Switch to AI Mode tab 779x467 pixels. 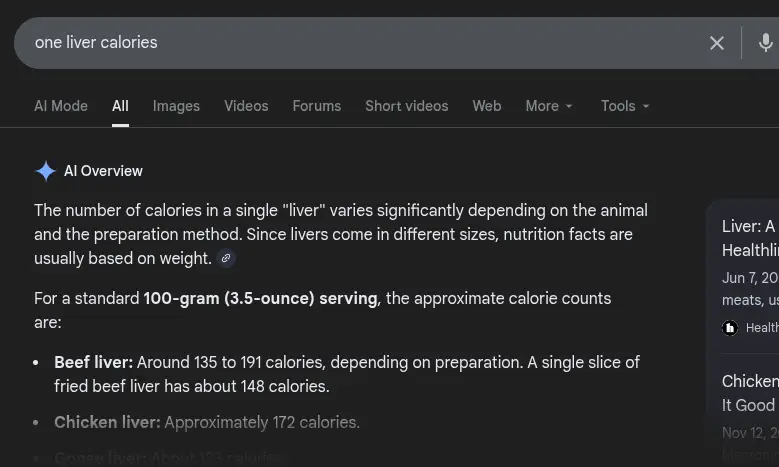point(61,106)
